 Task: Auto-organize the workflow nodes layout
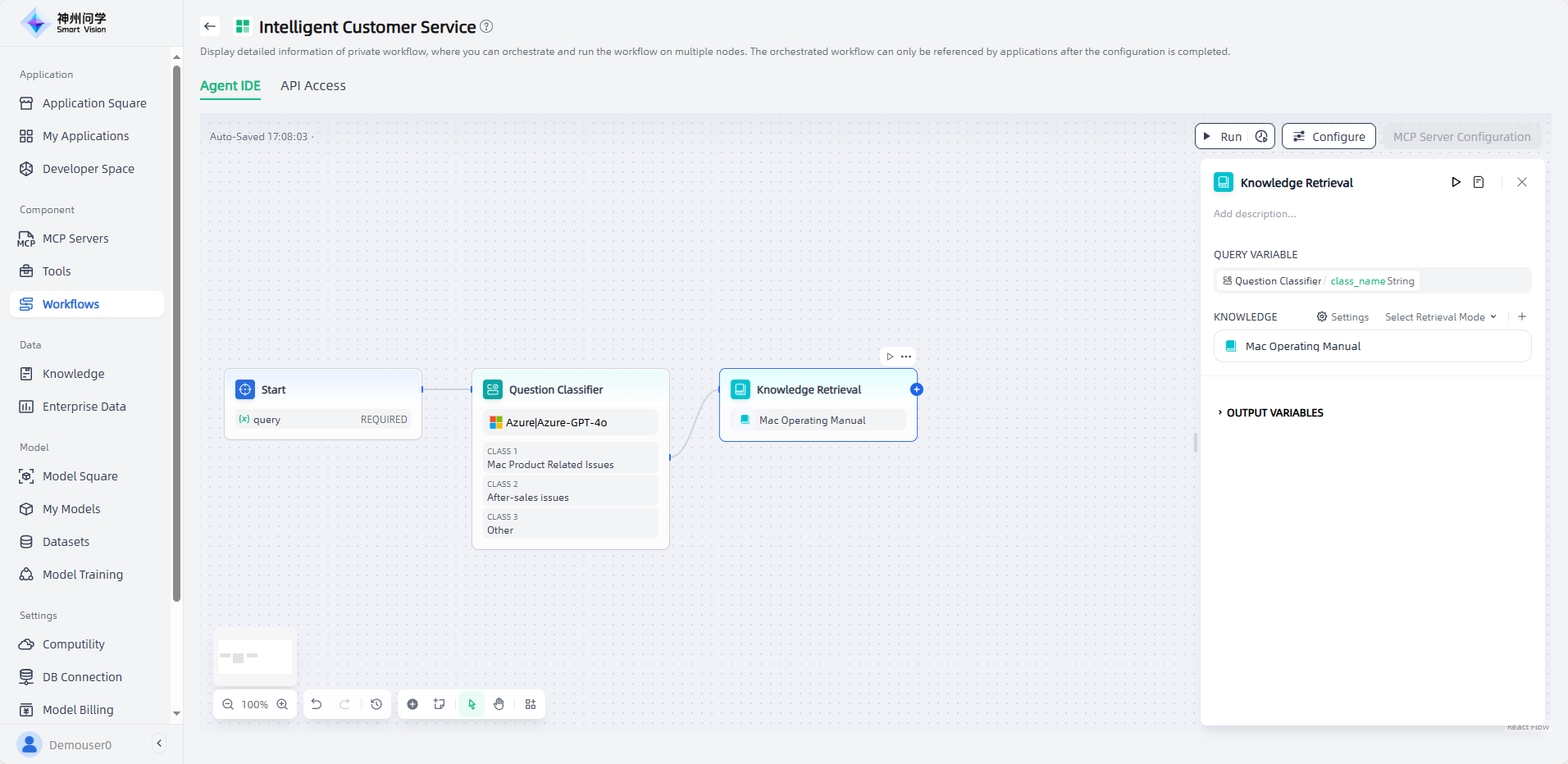531,704
